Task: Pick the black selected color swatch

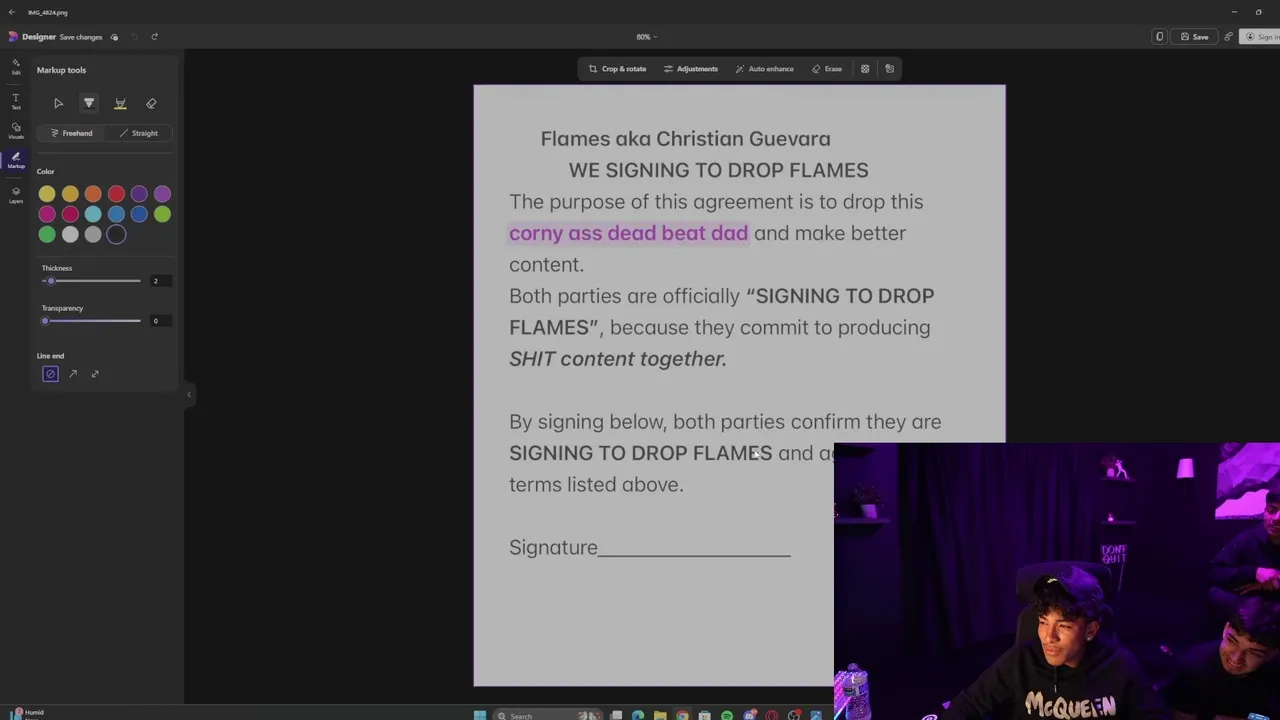Action: [x=116, y=235]
